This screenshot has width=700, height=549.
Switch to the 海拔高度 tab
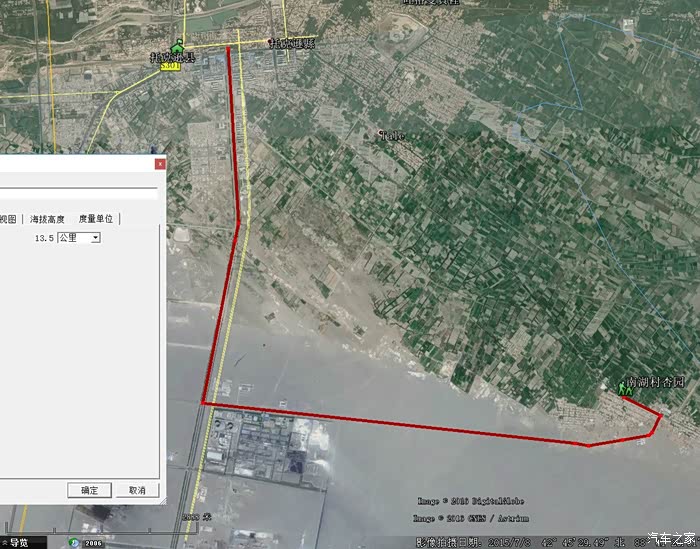click(x=47, y=219)
